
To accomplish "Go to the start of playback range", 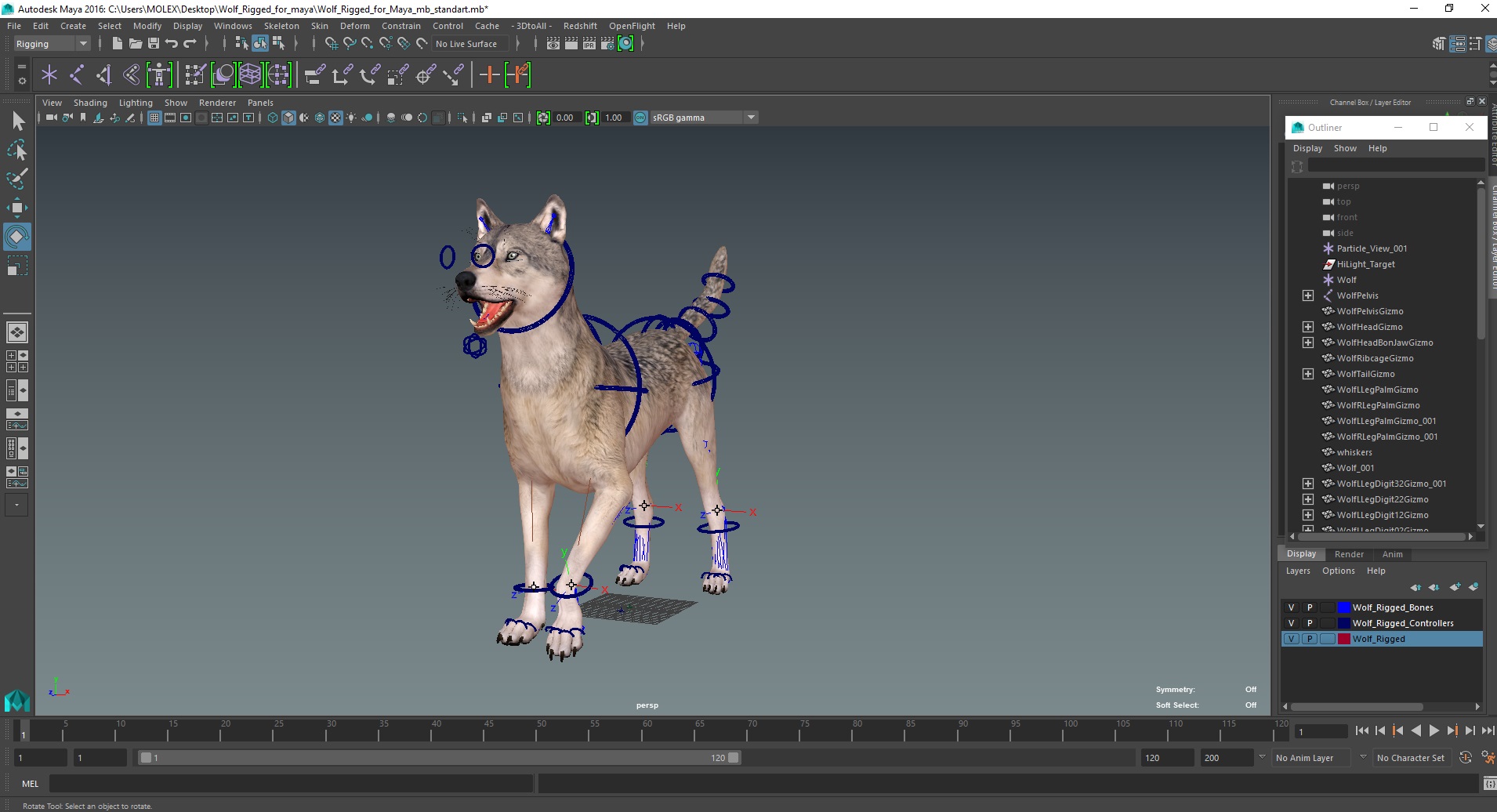I will pos(1361,730).
